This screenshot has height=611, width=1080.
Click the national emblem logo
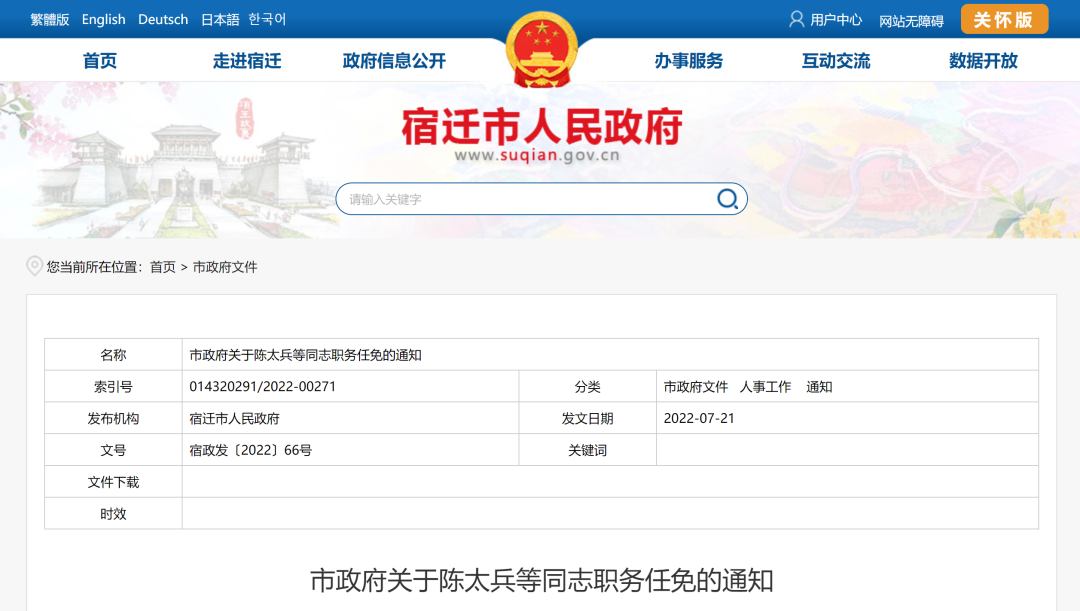click(x=542, y=50)
